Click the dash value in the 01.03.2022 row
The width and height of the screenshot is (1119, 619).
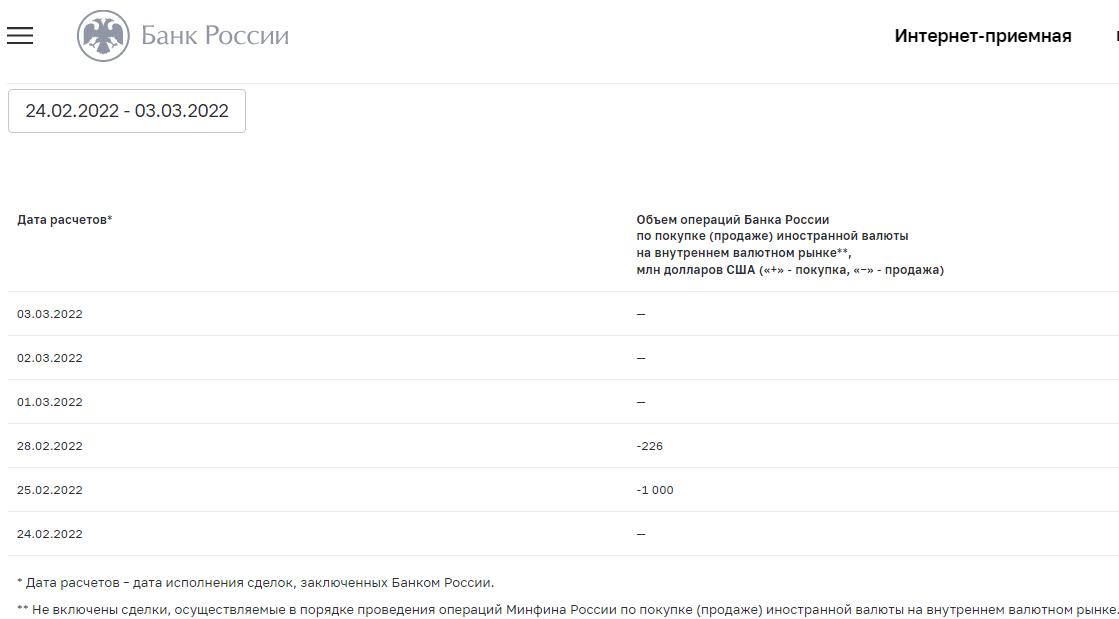(641, 402)
